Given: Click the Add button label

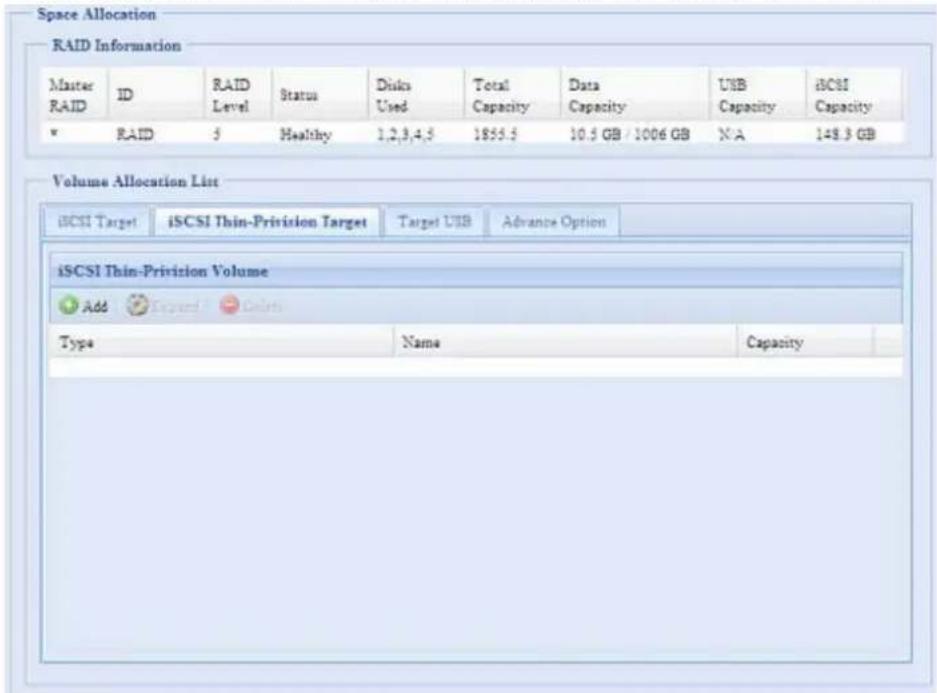Looking at the screenshot, I should 95,306.
